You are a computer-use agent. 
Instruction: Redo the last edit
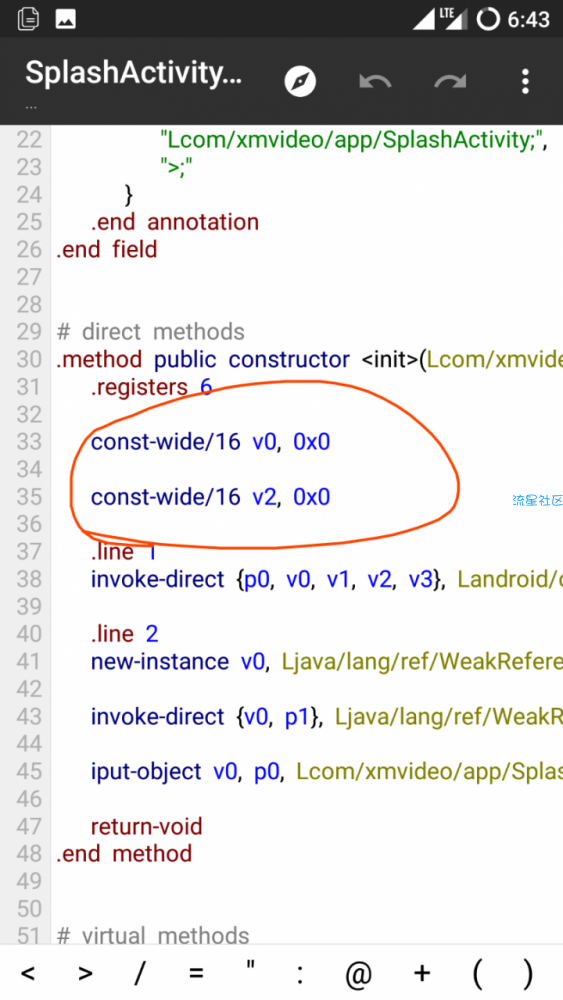[x=450, y=82]
